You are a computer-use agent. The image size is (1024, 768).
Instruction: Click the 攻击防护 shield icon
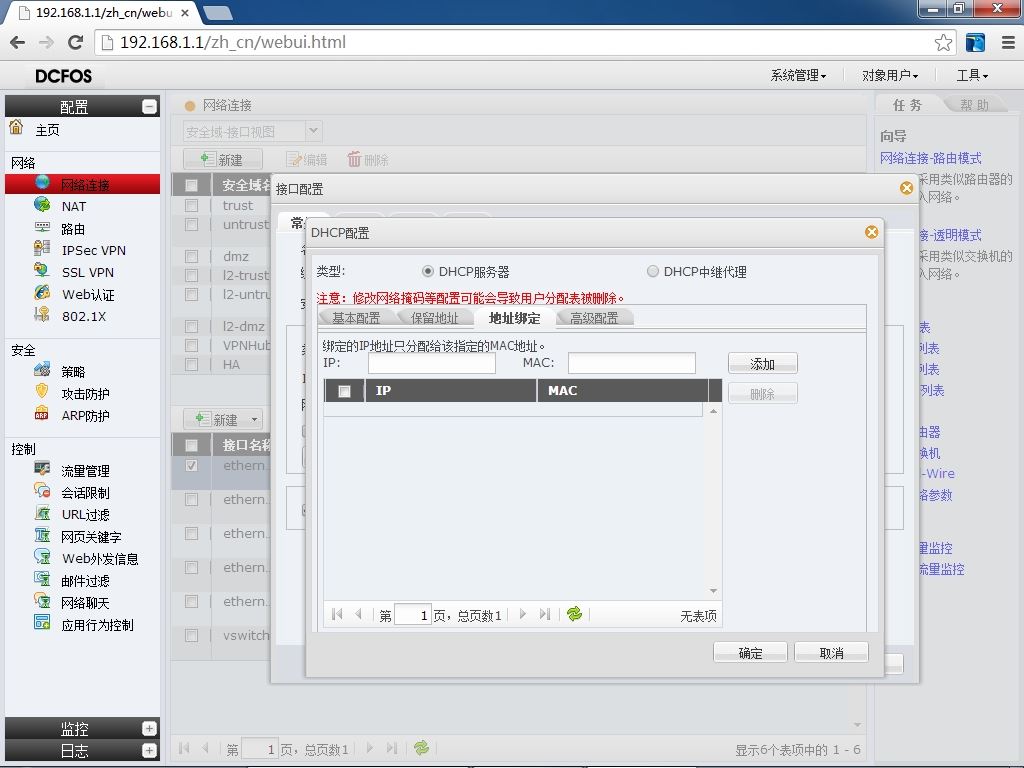pyautogui.click(x=42, y=392)
